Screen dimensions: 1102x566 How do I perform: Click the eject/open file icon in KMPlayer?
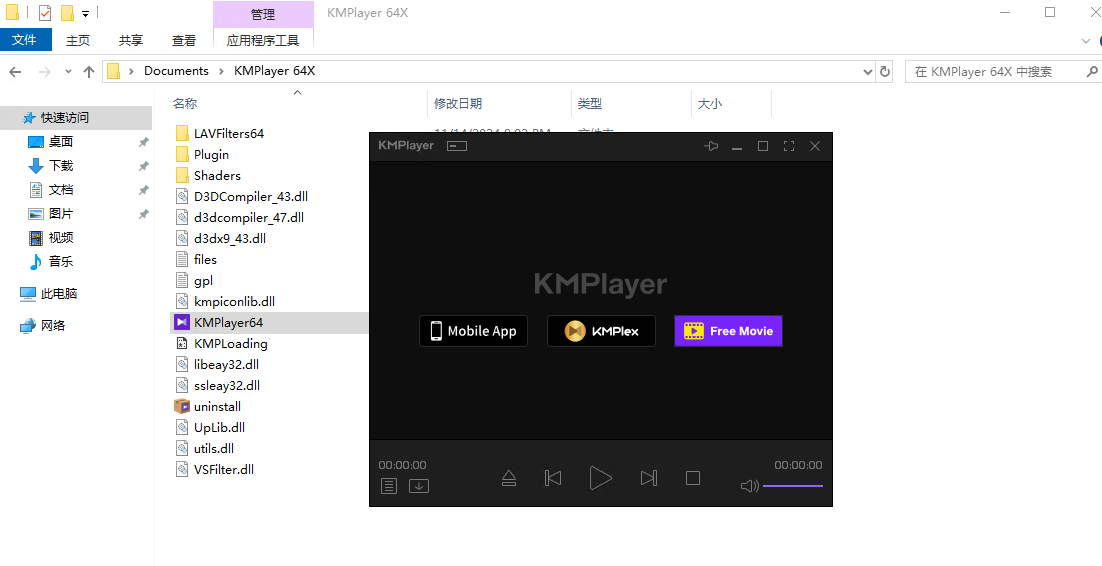509,478
